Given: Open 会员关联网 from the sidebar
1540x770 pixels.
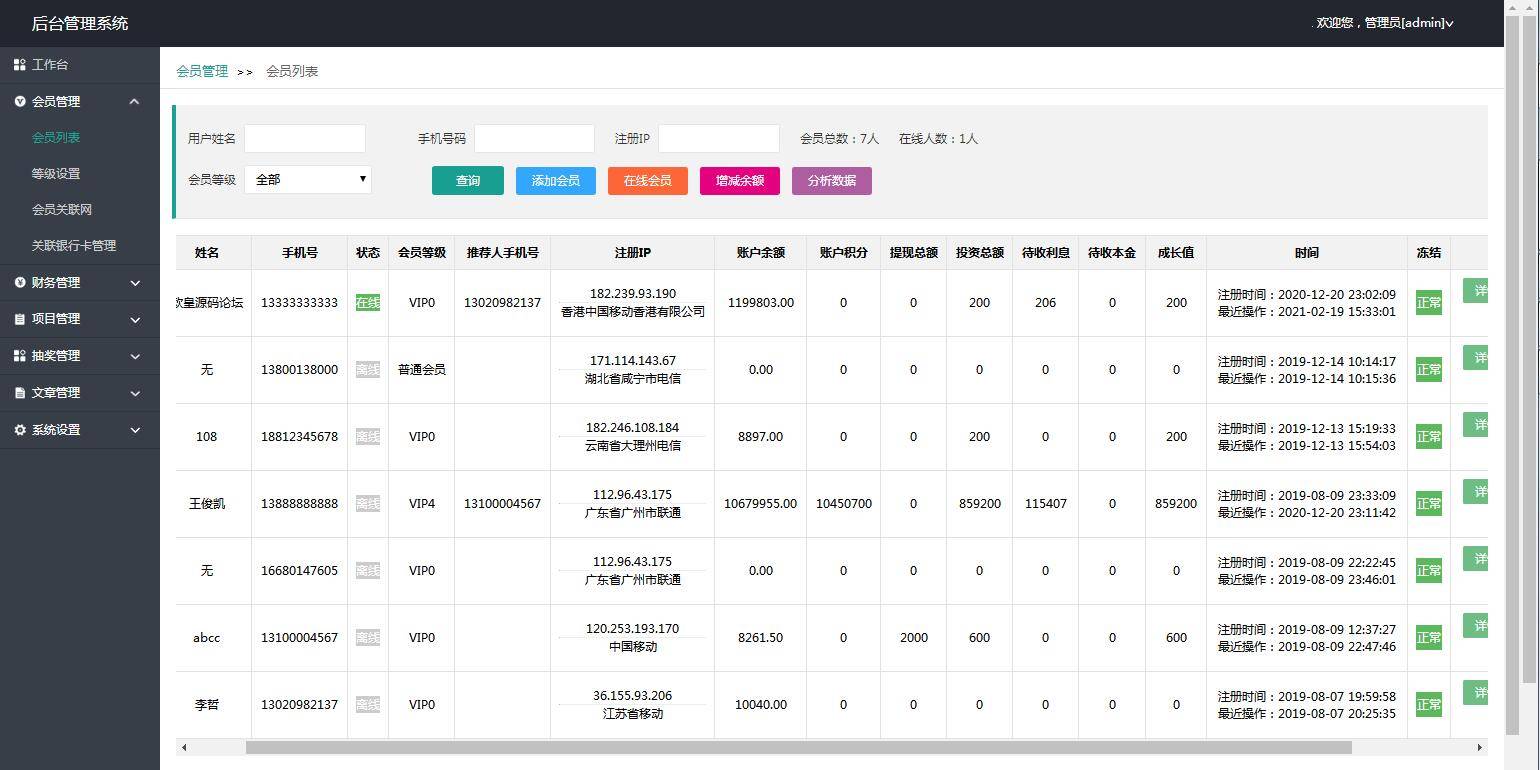Looking at the screenshot, I should pos(64,209).
